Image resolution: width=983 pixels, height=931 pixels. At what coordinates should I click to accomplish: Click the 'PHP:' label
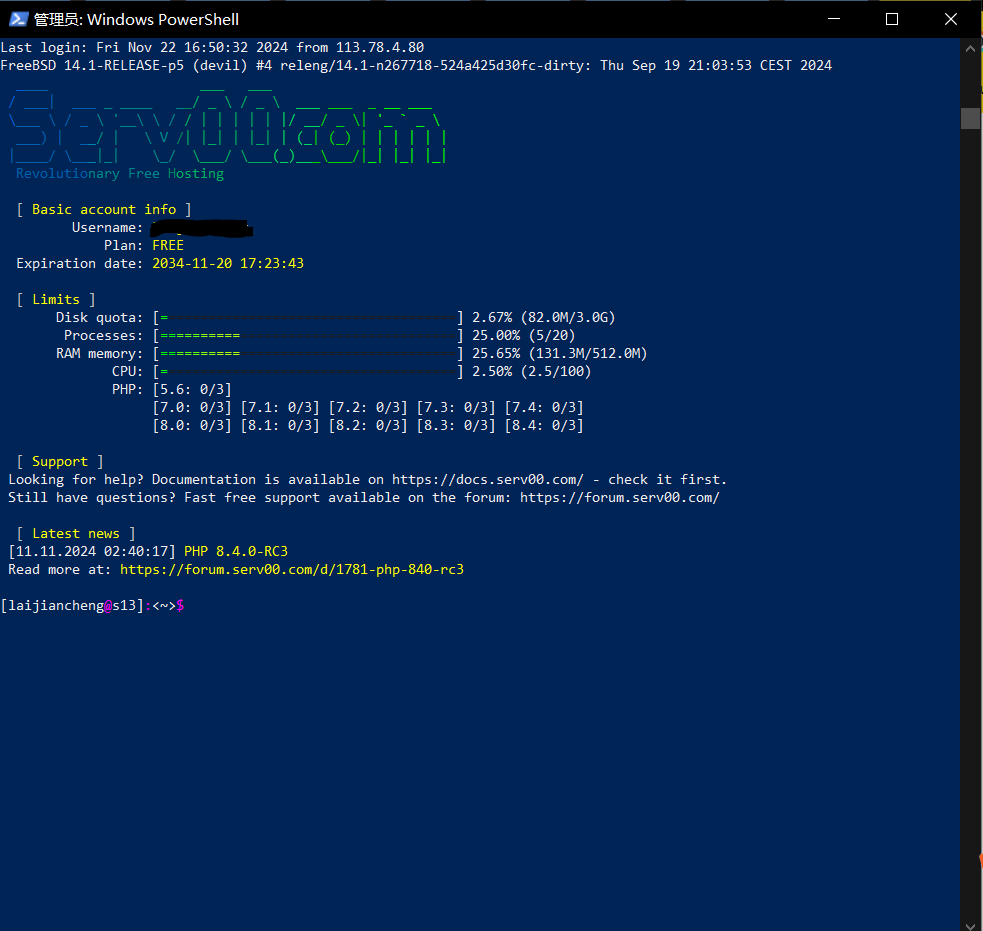click(x=127, y=390)
